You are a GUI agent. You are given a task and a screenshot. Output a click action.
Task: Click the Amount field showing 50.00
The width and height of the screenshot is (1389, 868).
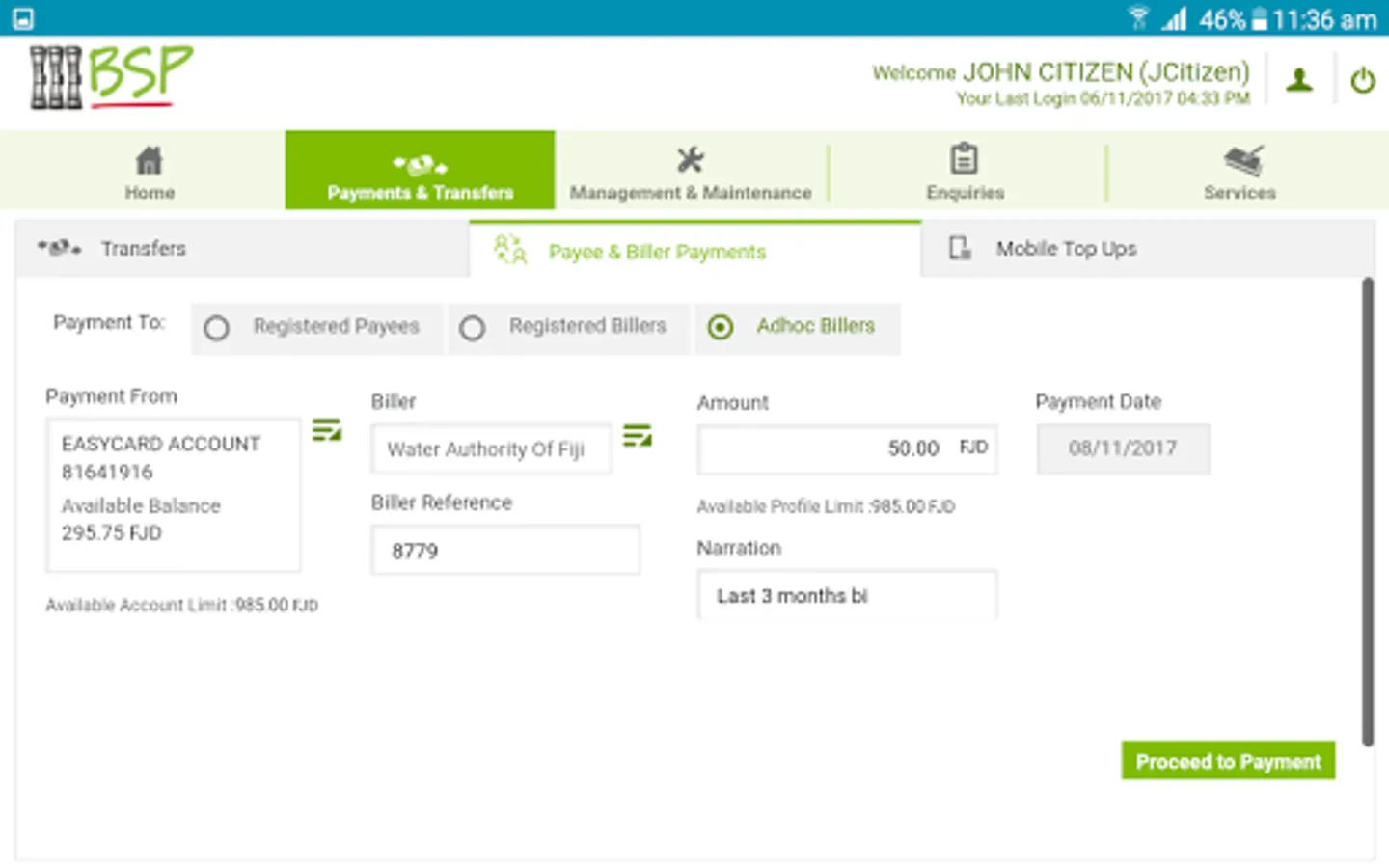847,448
